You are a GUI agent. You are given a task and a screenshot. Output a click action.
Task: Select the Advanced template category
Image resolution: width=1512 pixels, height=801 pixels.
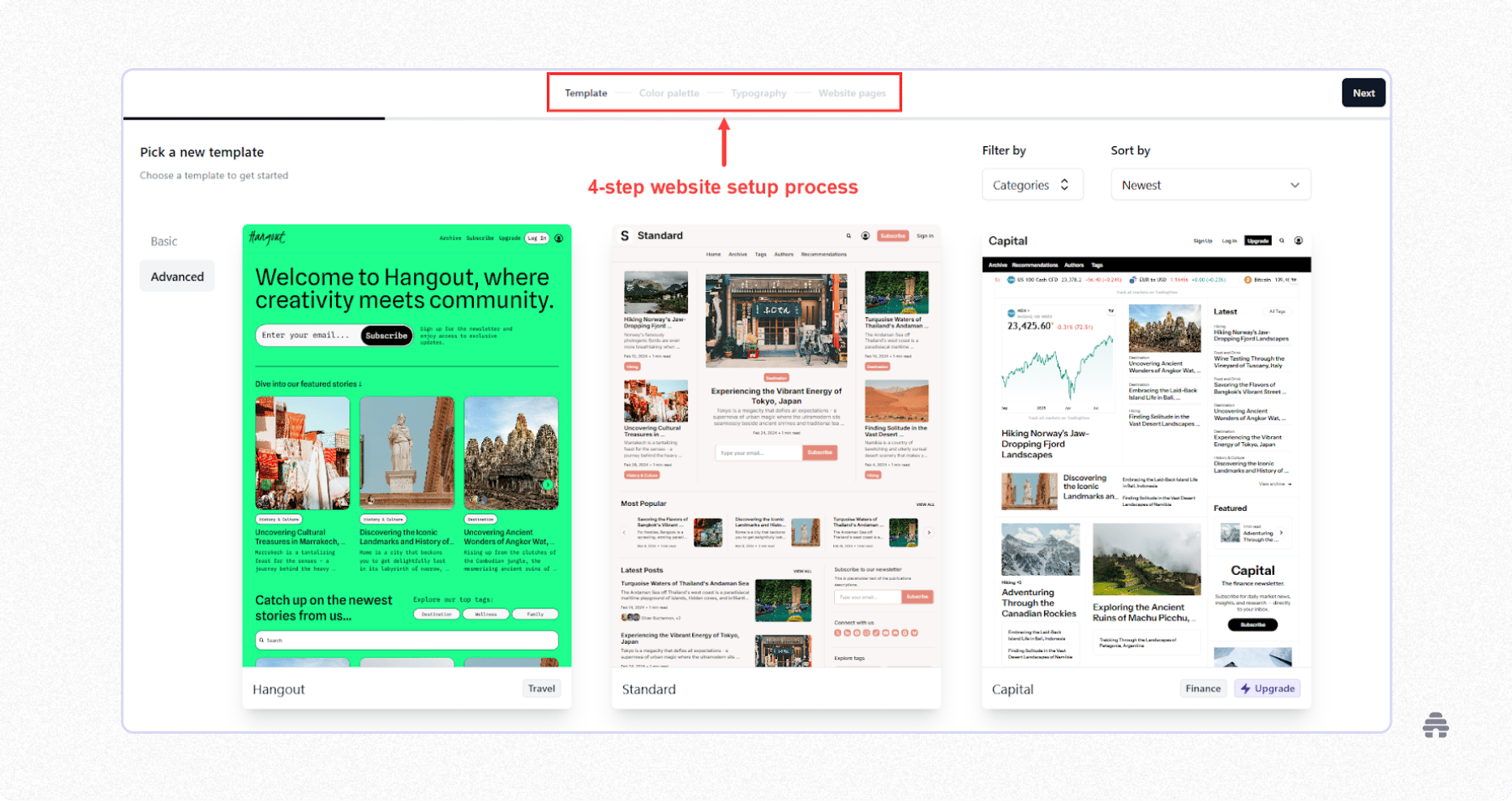point(176,276)
